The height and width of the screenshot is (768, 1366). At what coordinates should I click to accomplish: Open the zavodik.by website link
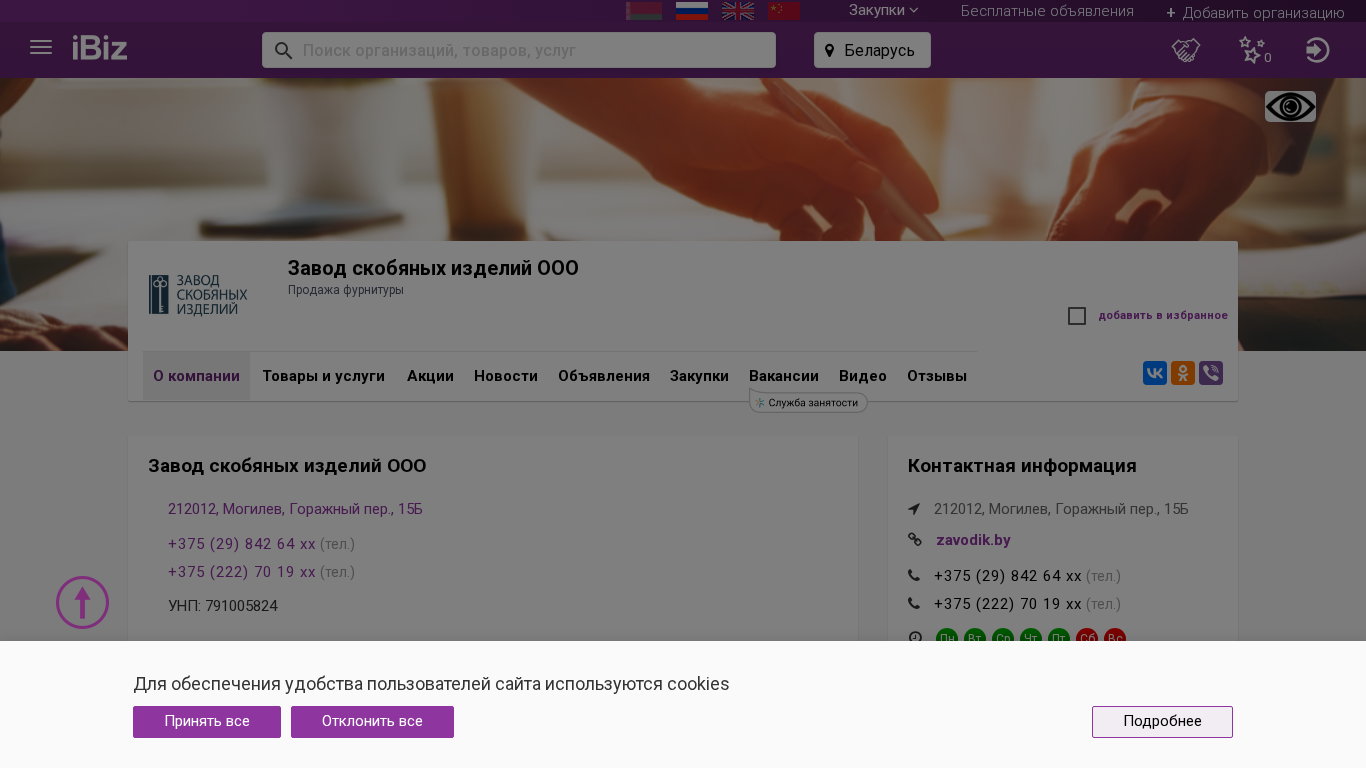pos(973,541)
